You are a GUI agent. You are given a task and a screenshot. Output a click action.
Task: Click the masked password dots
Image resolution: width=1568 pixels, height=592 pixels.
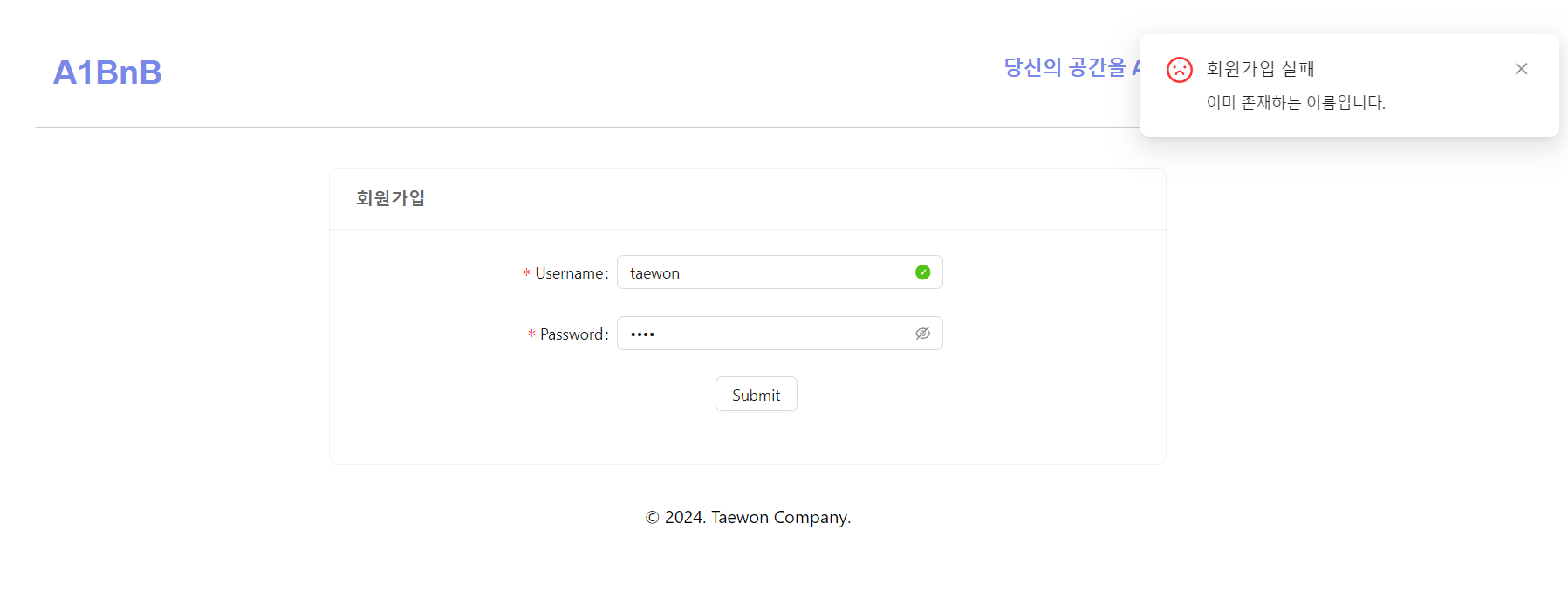click(642, 334)
